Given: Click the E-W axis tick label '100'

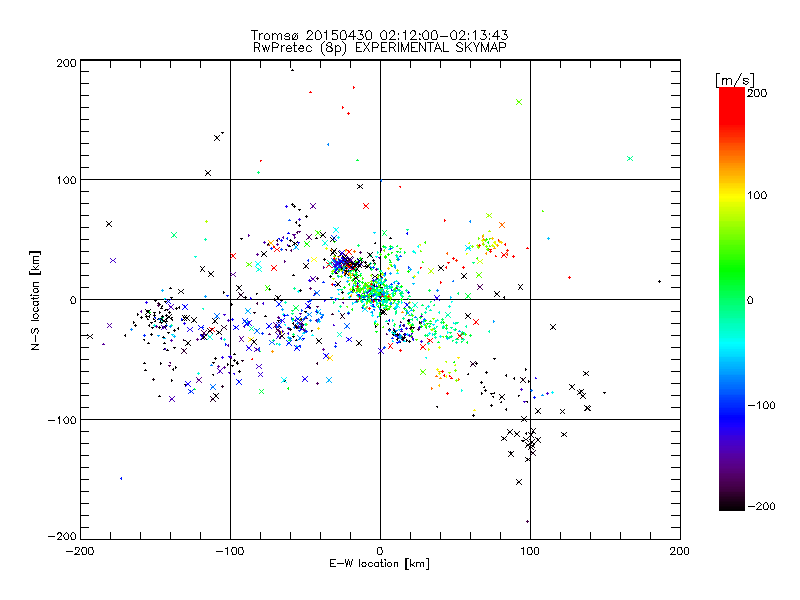Looking at the screenshot, I should tap(530, 551).
